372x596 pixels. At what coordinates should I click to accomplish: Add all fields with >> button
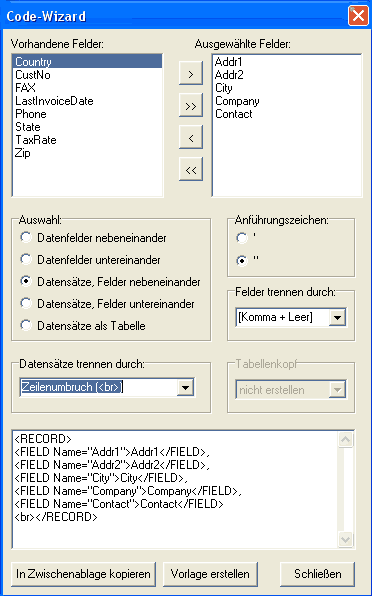(x=191, y=106)
